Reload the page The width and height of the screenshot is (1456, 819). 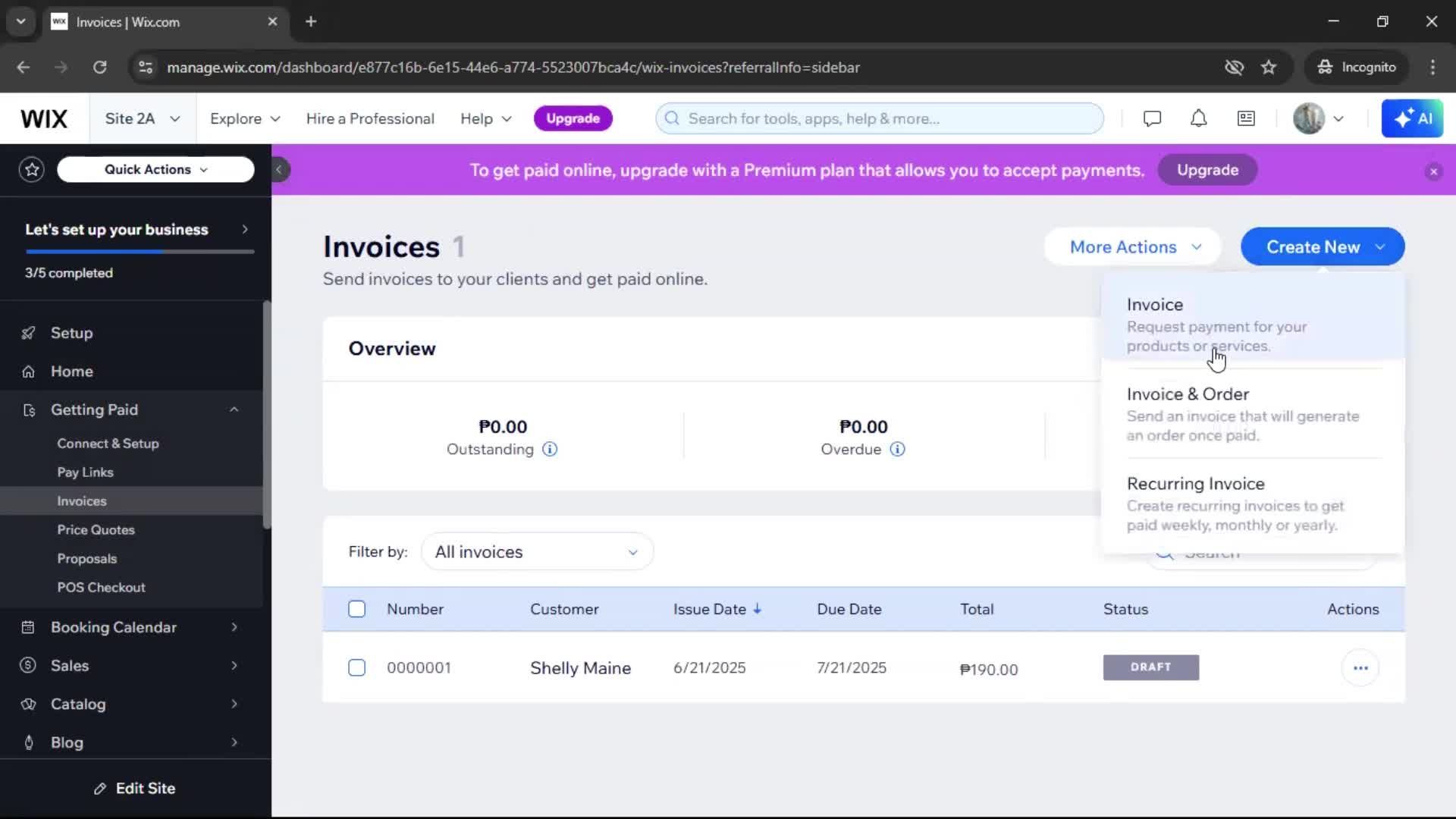[x=100, y=67]
